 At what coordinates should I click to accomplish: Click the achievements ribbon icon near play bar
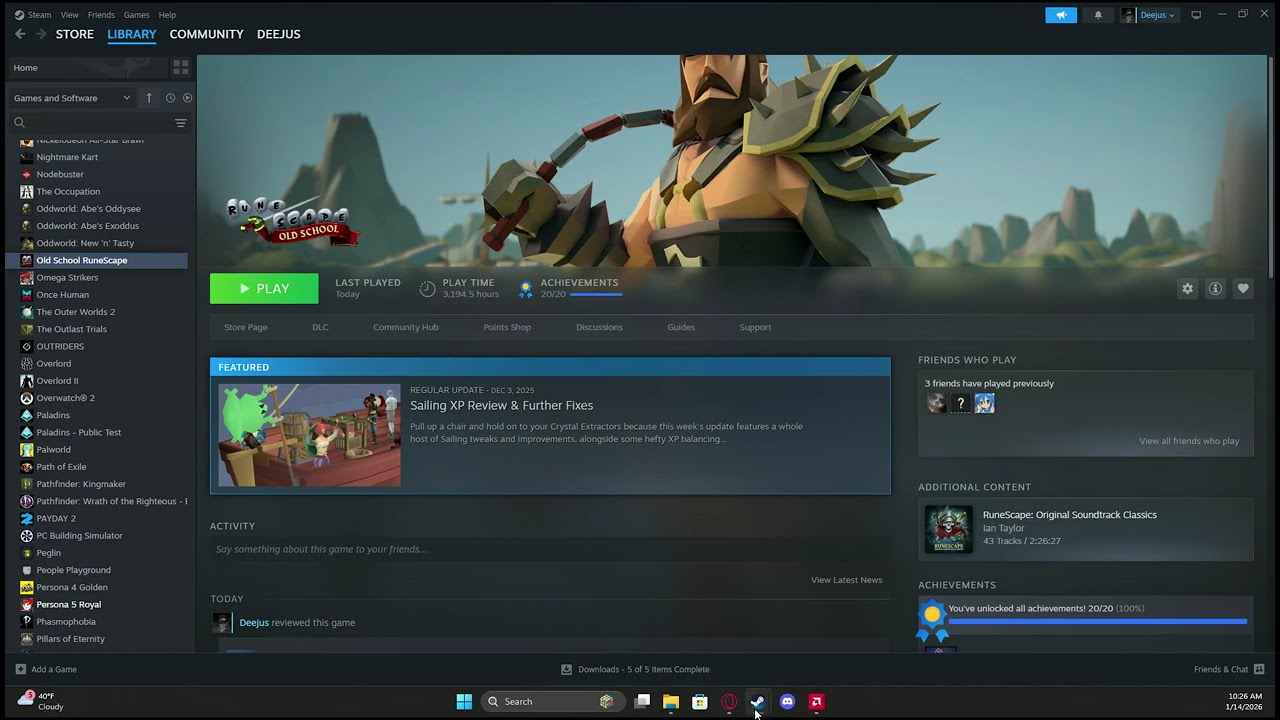pyautogui.click(x=525, y=289)
